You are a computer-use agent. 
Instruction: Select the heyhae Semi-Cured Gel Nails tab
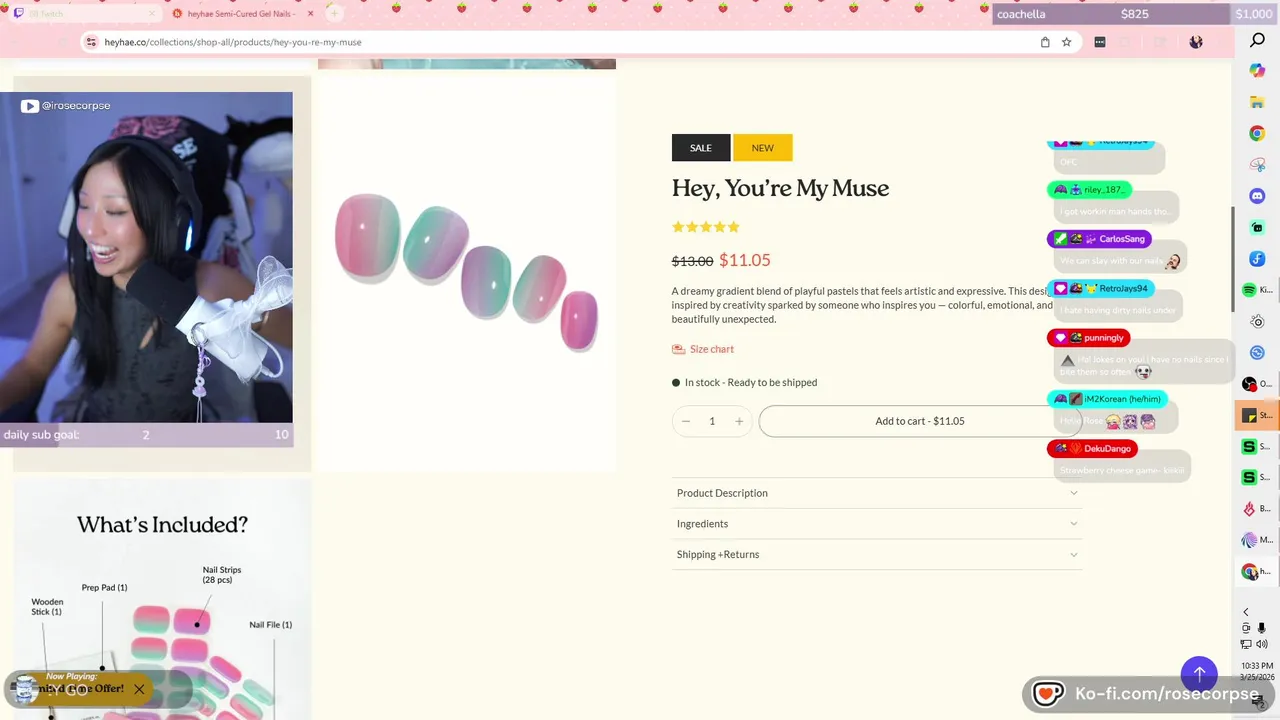pos(240,14)
